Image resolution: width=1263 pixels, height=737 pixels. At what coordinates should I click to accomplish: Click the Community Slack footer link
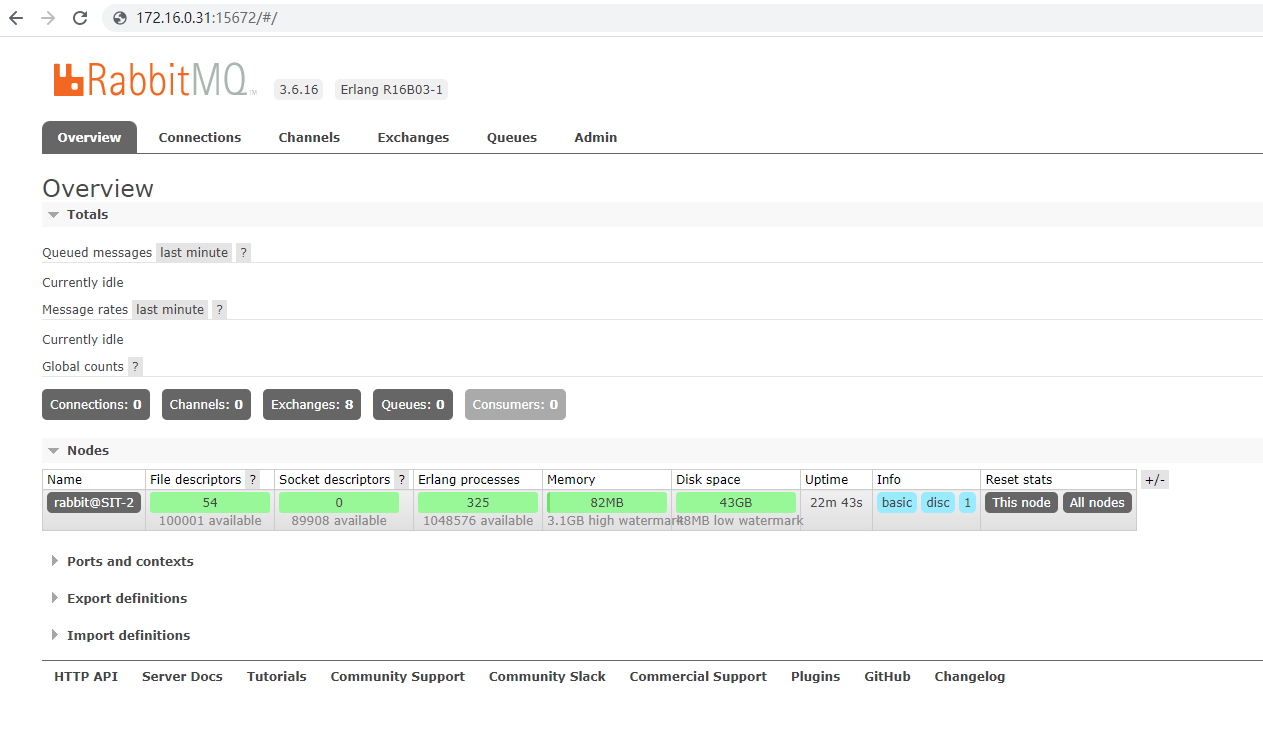pos(547,676)
